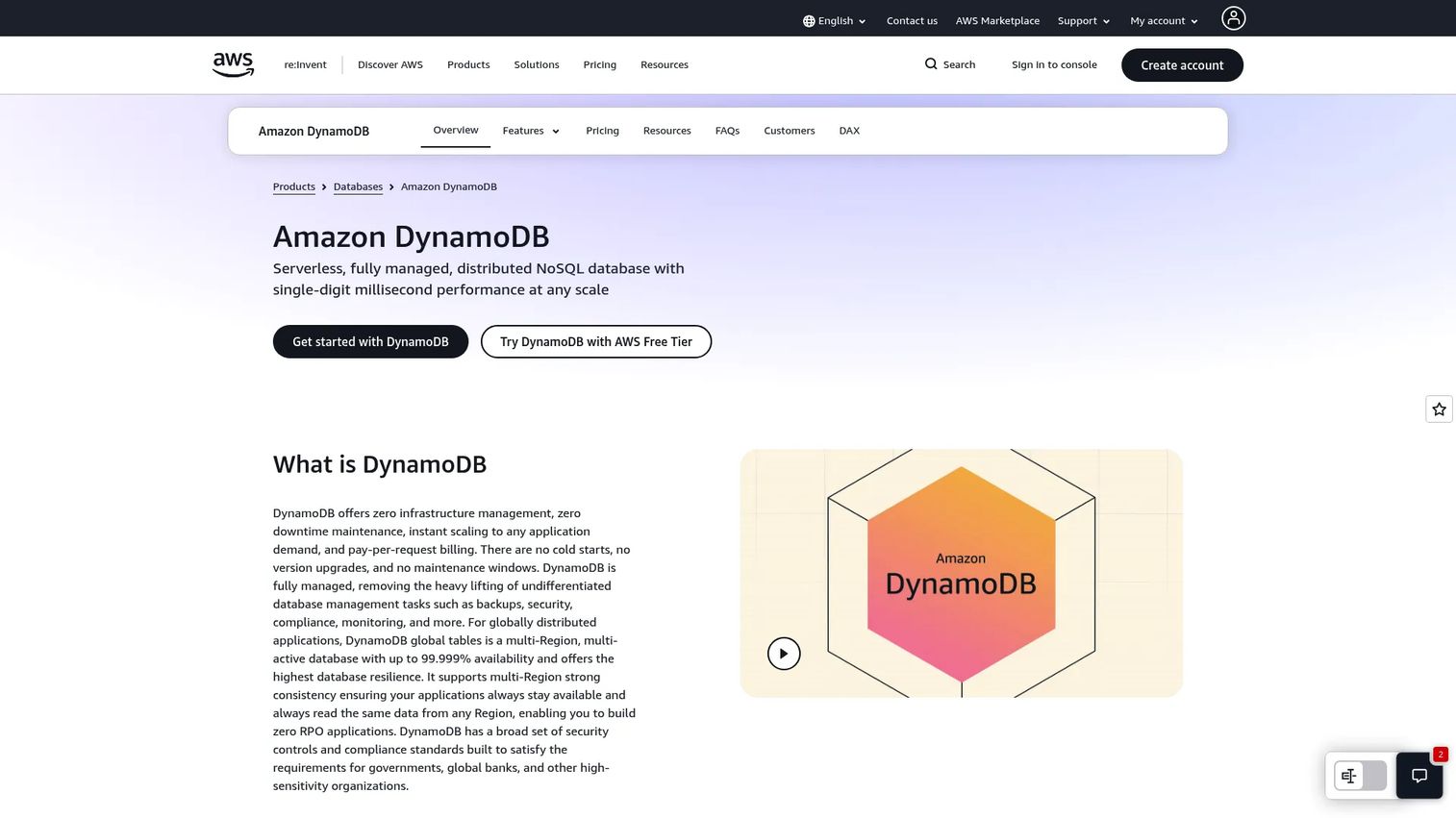Open Resources in the main AWS navigation

tap(665, 64)
